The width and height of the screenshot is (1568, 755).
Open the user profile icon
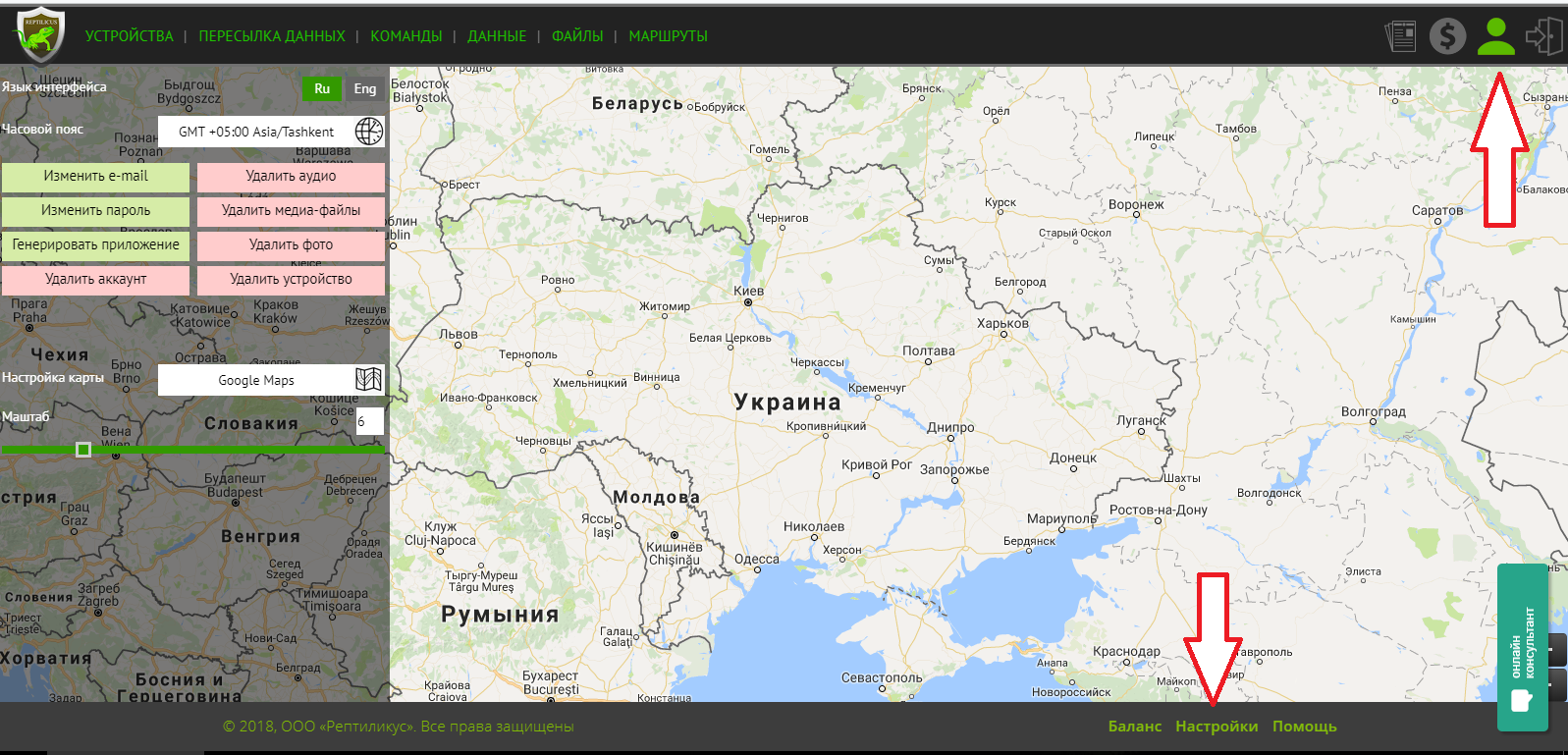click(x=1496, y=36)
